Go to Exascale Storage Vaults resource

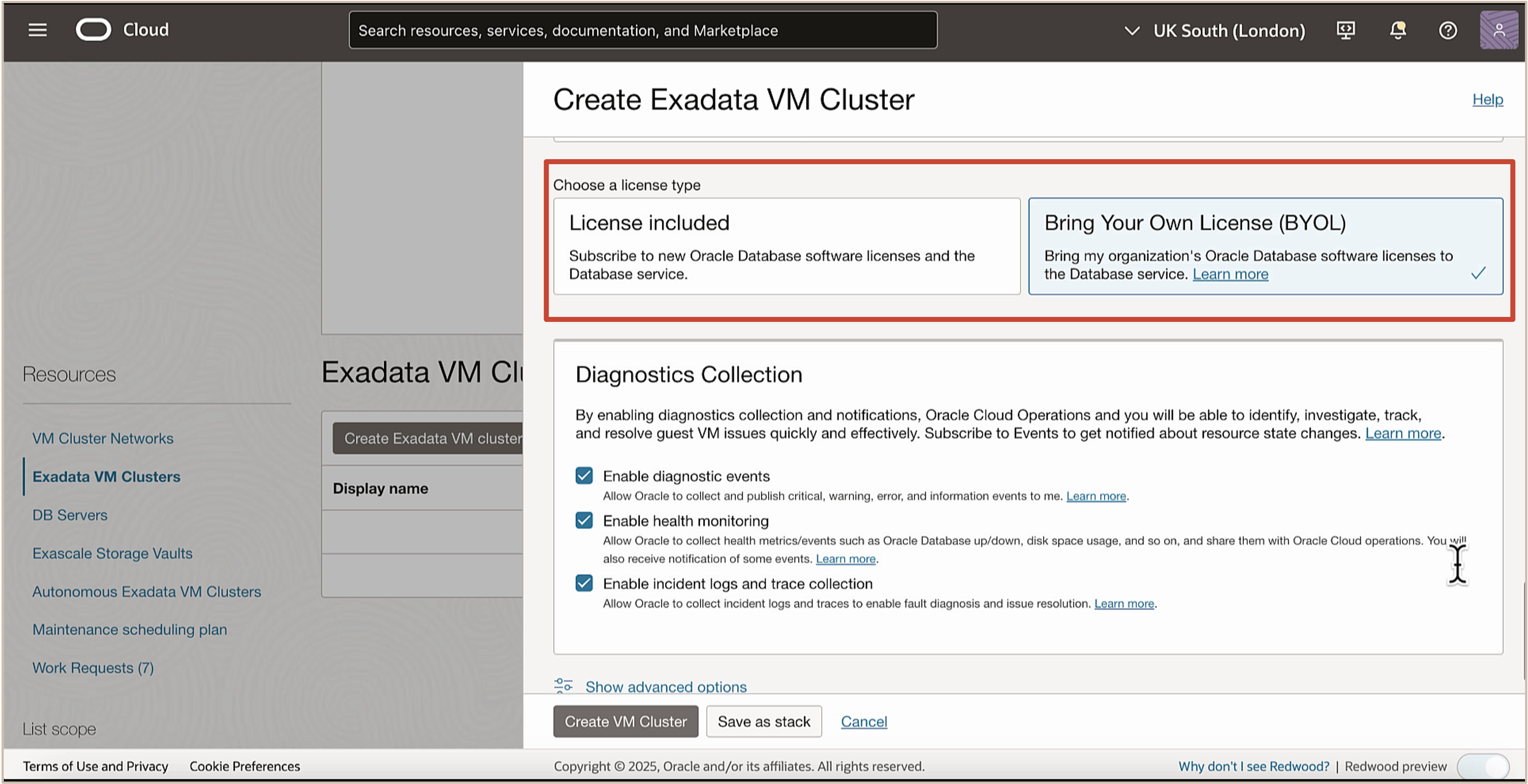pos(112,553)
